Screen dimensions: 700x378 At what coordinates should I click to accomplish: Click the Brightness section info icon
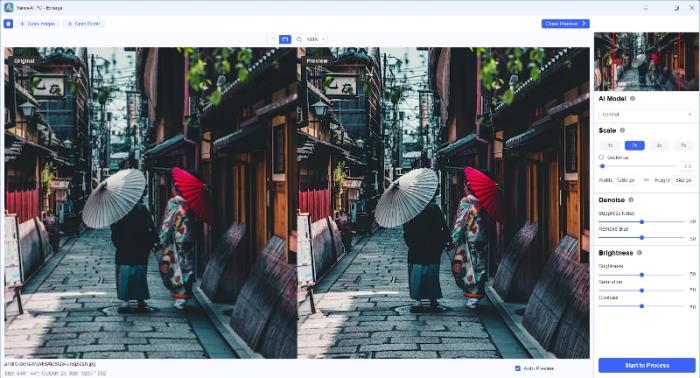point(639,253)
